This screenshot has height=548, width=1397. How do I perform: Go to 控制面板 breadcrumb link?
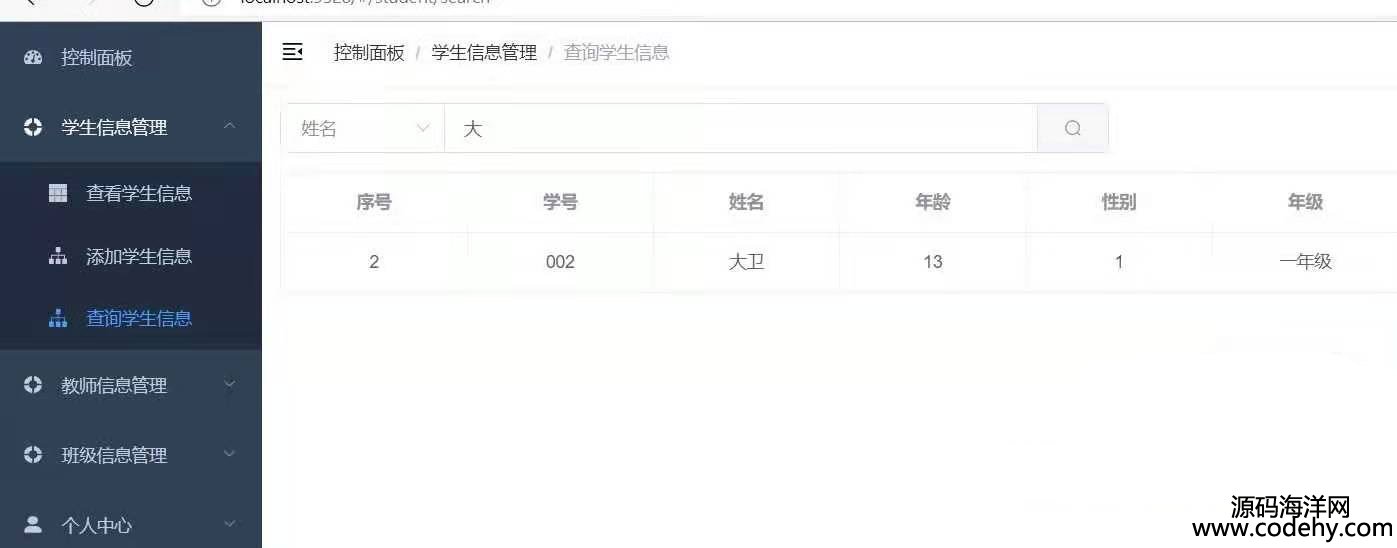(369, 52)
